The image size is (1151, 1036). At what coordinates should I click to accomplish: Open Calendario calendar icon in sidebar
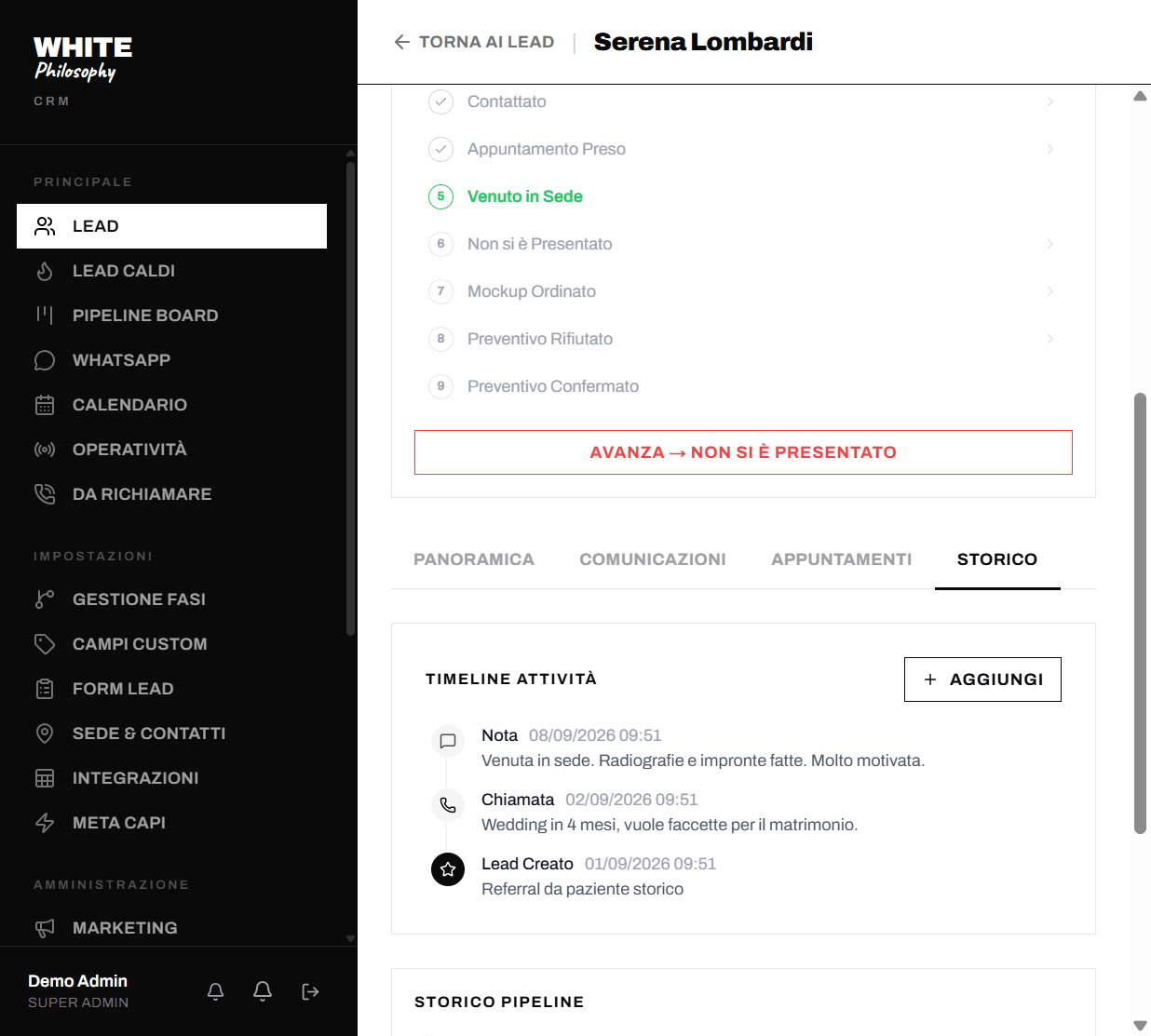[45, 405]
